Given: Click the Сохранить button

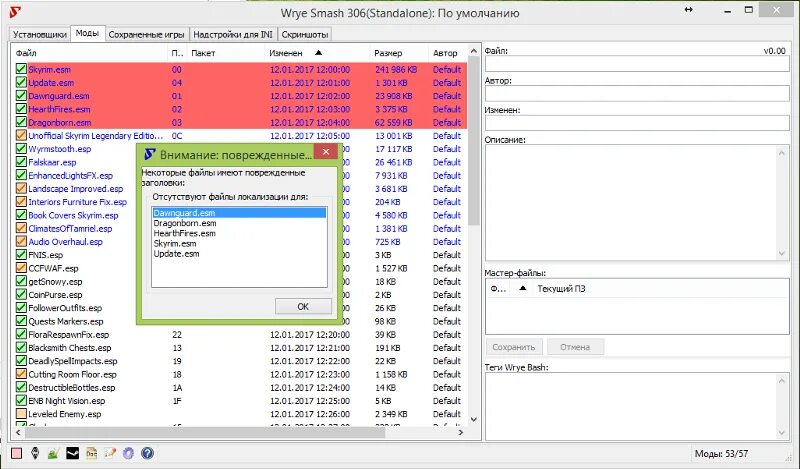Looking at the screenshot, I should coord(514,347).
